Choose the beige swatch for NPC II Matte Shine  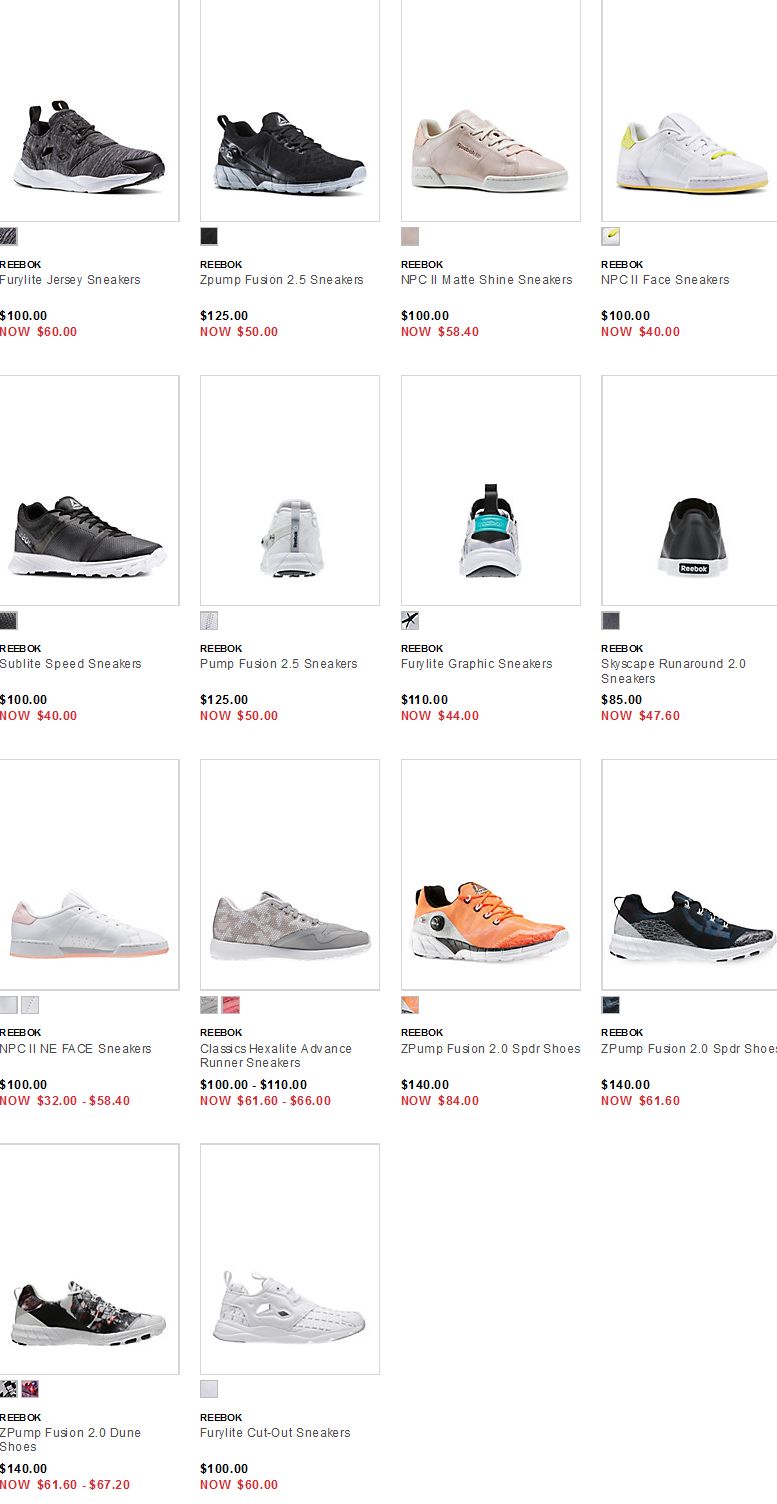[410, 236]
